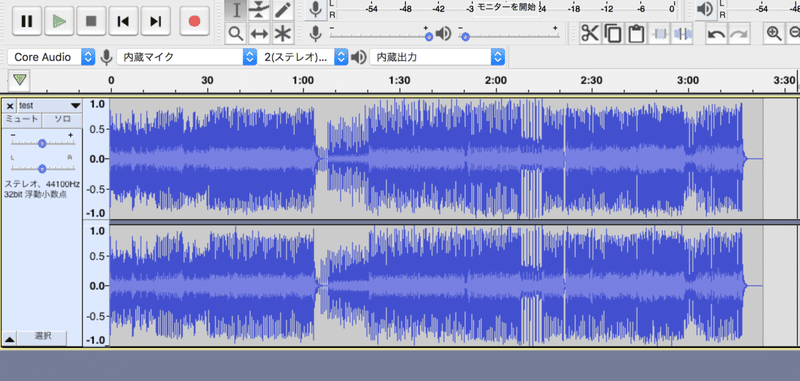
Task: Mute the test track
Action: (x=21, y=120)
